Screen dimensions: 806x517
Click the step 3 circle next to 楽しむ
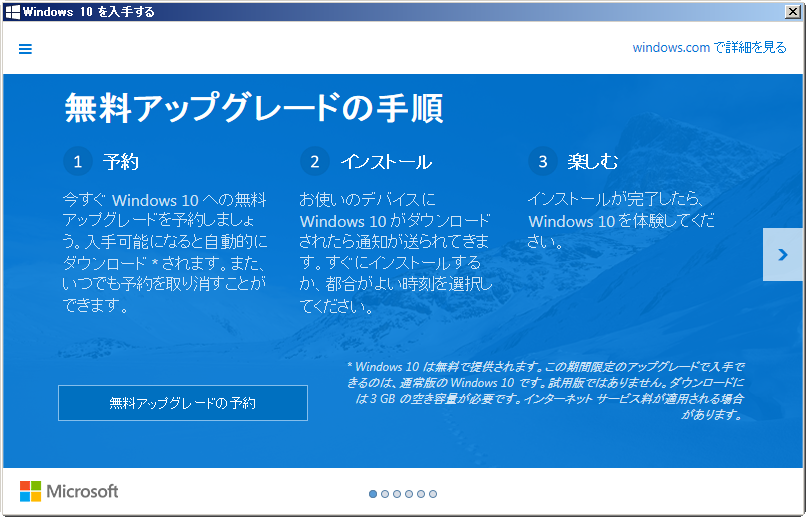[543, 161]
